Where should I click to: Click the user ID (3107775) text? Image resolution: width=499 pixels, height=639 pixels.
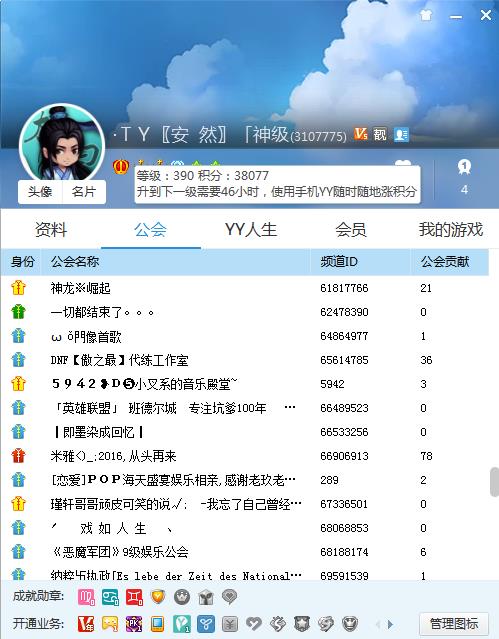[x=318, y=136]
